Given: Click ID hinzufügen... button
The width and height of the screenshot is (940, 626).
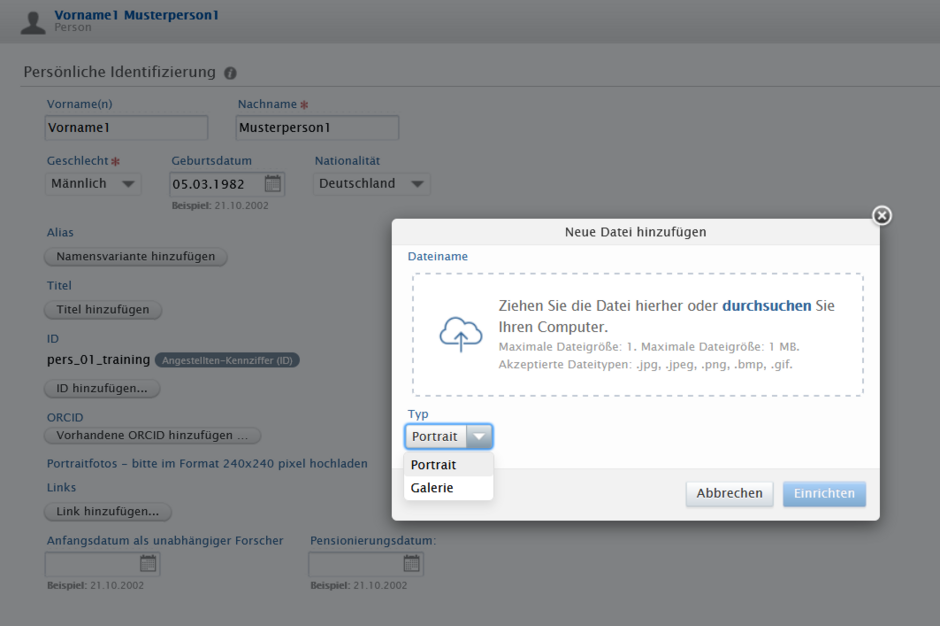Looking at the screenshot, I should point(102,389).
